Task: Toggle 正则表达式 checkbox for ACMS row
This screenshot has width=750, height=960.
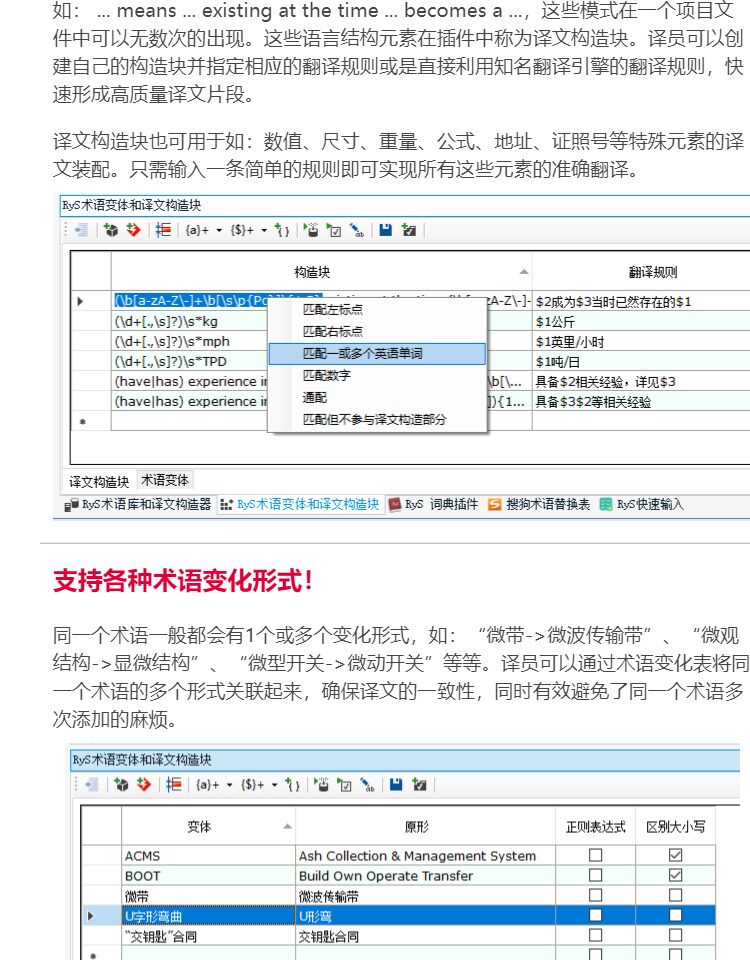Action: click(x=595, y=855)
